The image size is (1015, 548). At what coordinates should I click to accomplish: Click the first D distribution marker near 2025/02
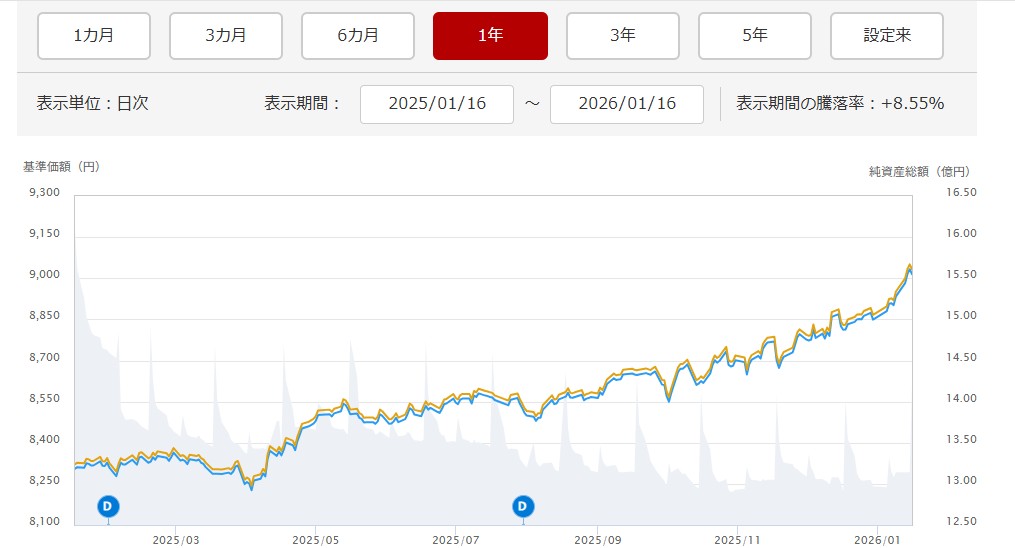[x=108, y=506]
